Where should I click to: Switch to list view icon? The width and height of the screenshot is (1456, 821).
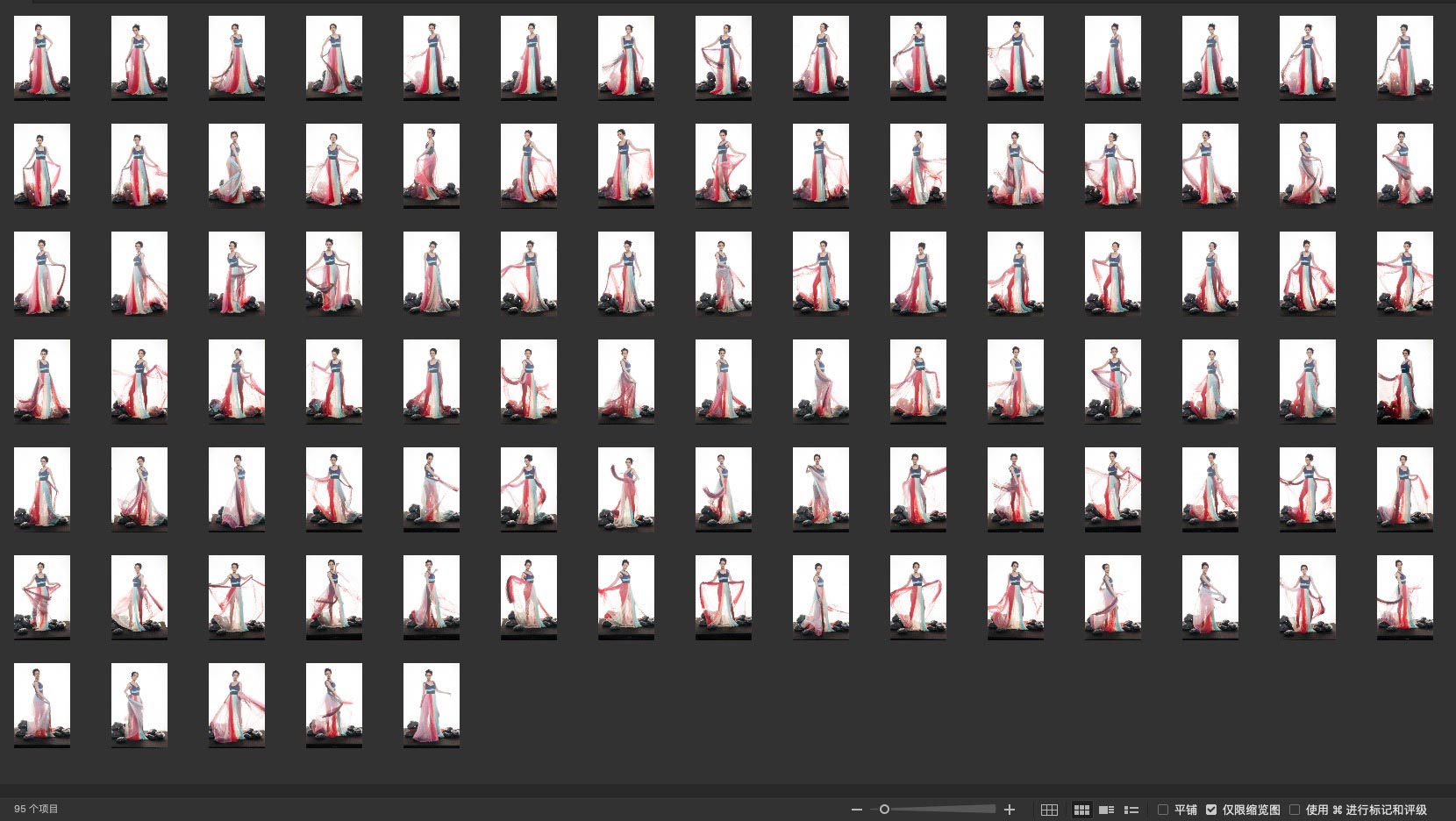click(1131, 810)
